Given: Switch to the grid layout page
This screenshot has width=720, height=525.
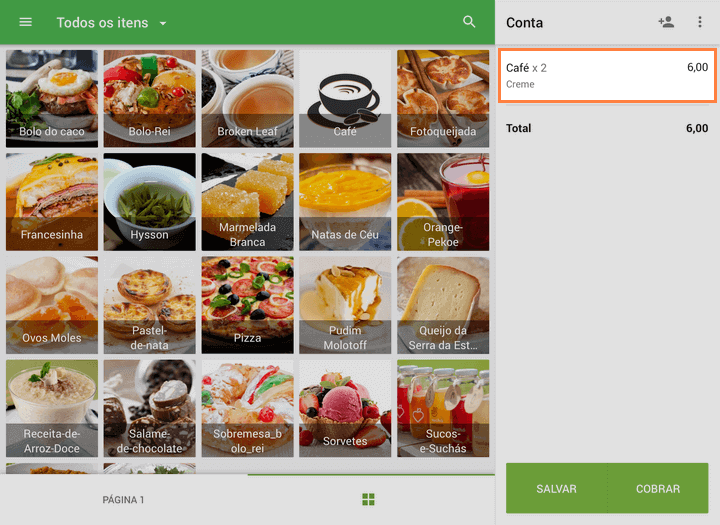Looking at the screenshot, I should (x=369, y=499).
